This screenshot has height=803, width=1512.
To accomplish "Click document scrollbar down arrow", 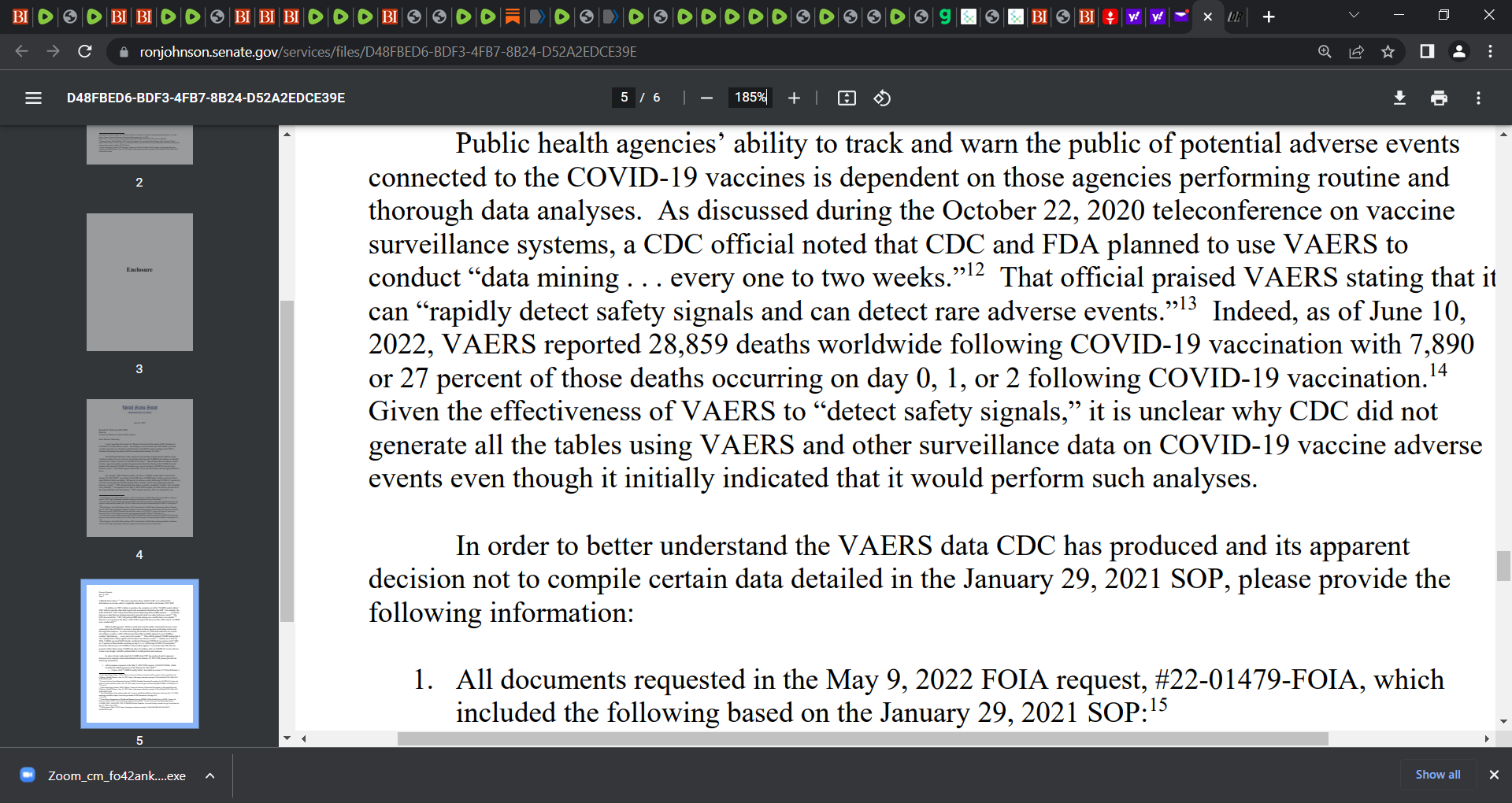I will 1503,721.
